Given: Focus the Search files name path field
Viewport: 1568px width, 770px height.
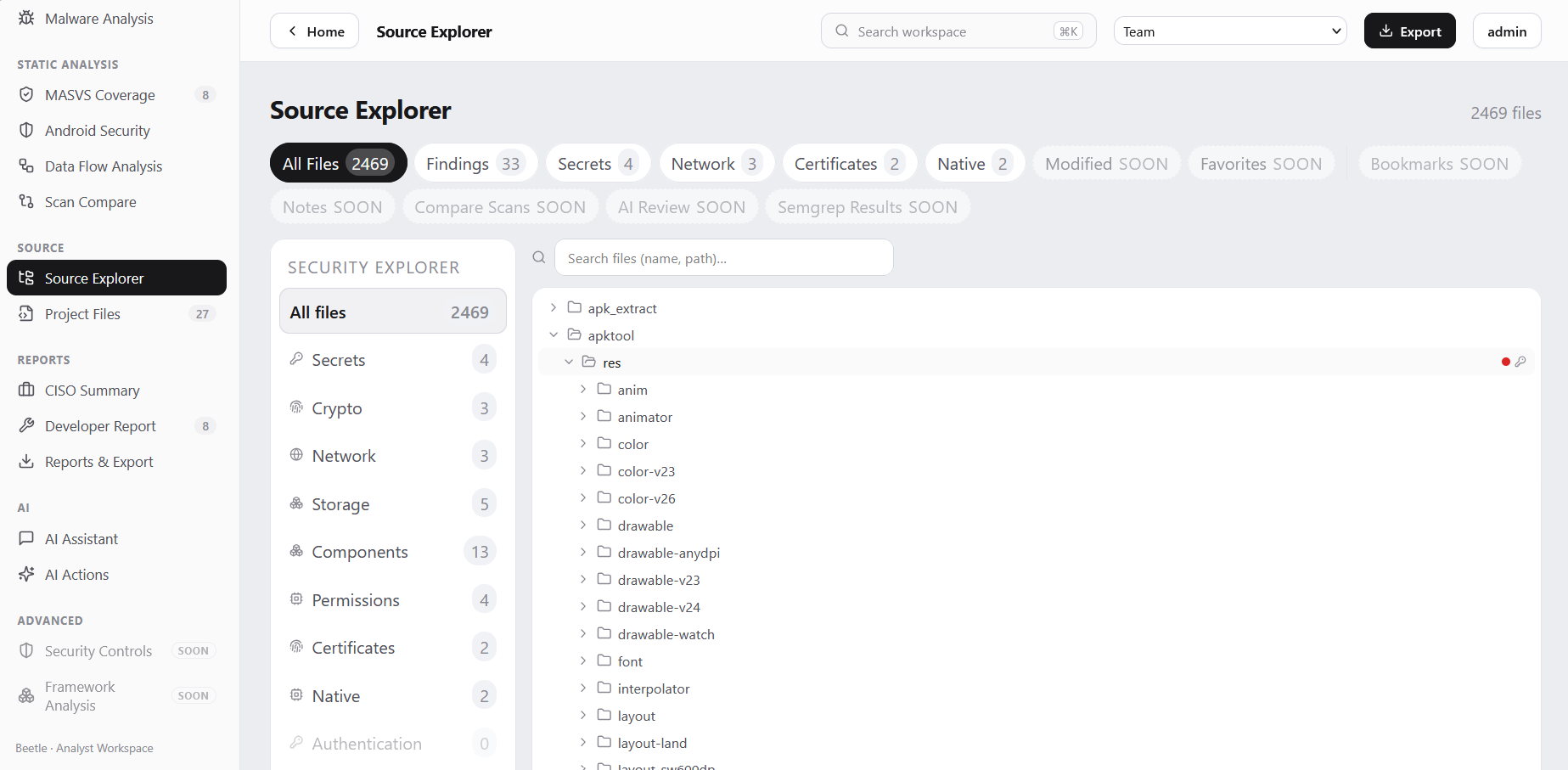Looking at the screenshot, I should [723, 257].
